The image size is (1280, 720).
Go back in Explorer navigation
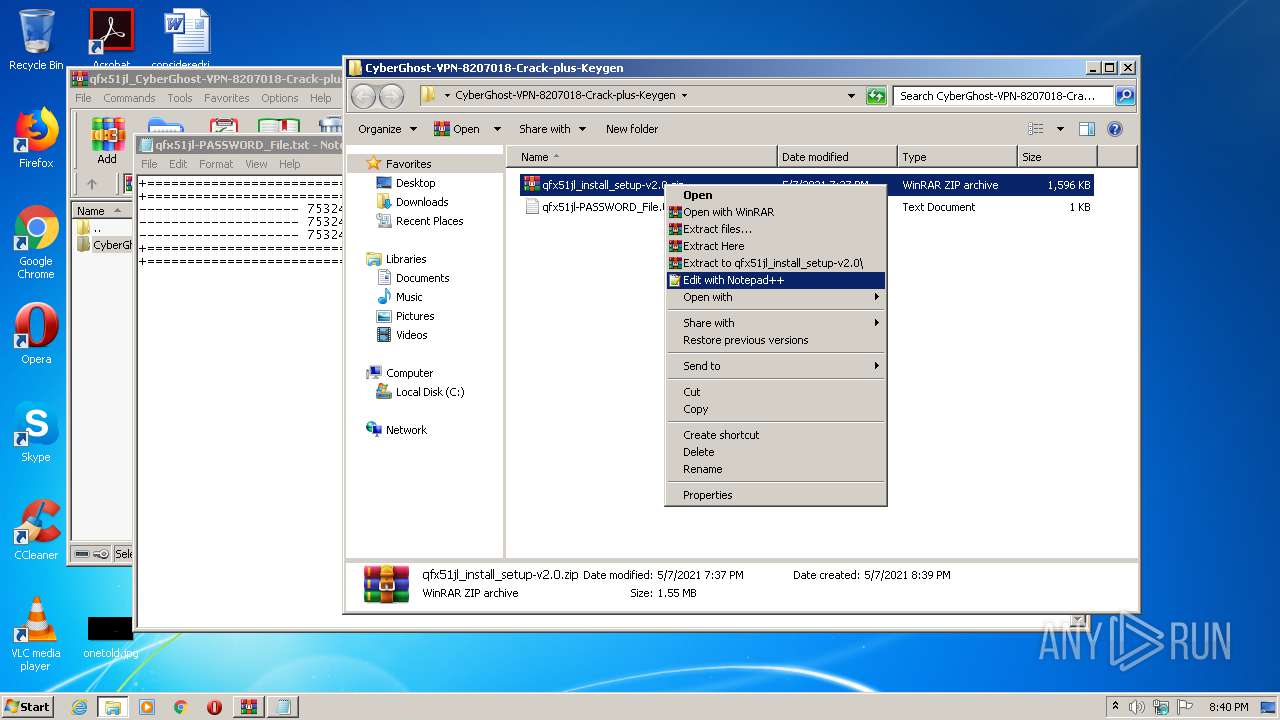pos(363,96)
